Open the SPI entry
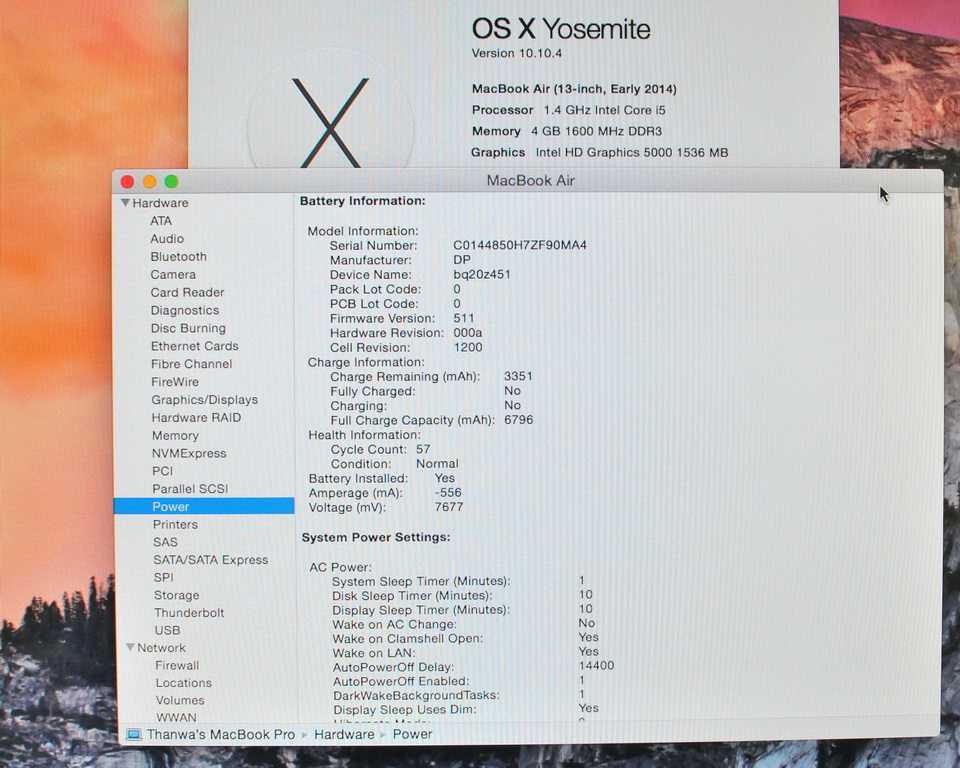The width and height of the screenshot is (960, 768). [163, 577]
